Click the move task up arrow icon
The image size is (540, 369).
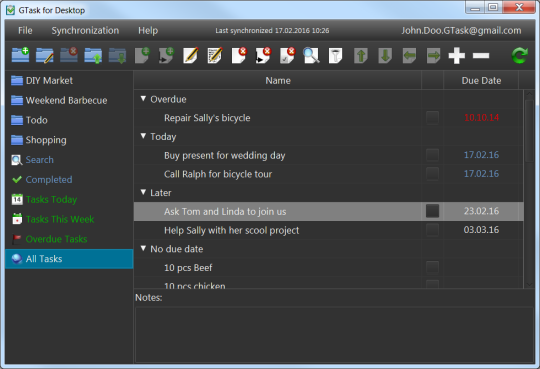361,55
